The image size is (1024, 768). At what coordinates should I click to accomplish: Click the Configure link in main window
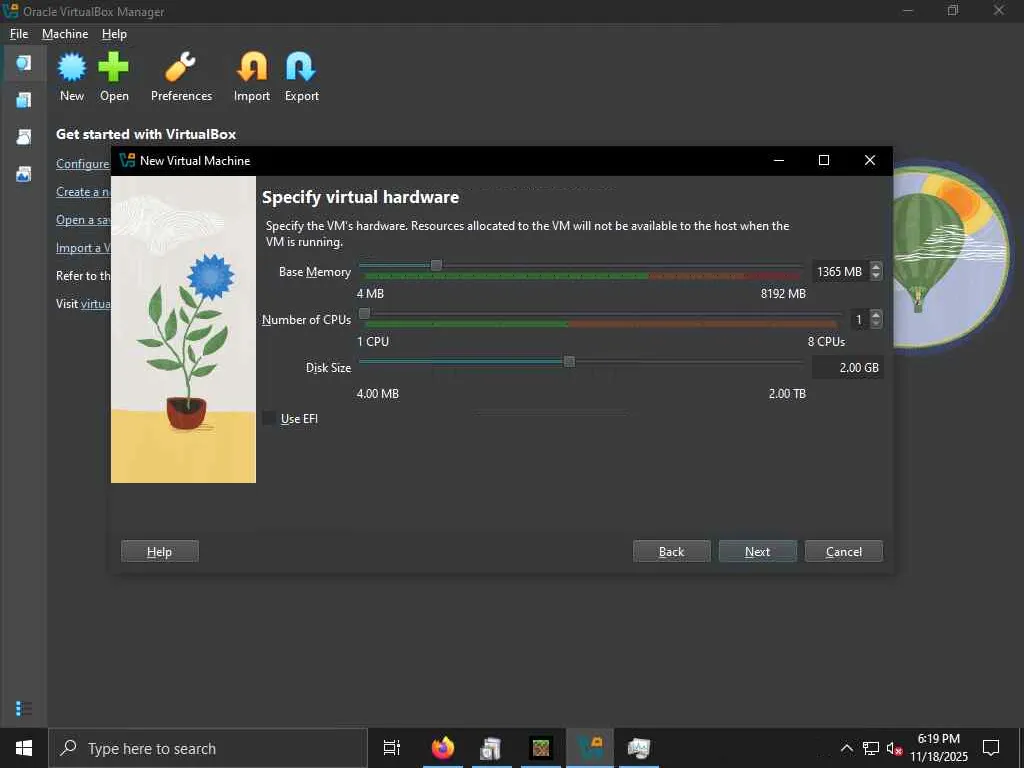(x=82, y=164)
